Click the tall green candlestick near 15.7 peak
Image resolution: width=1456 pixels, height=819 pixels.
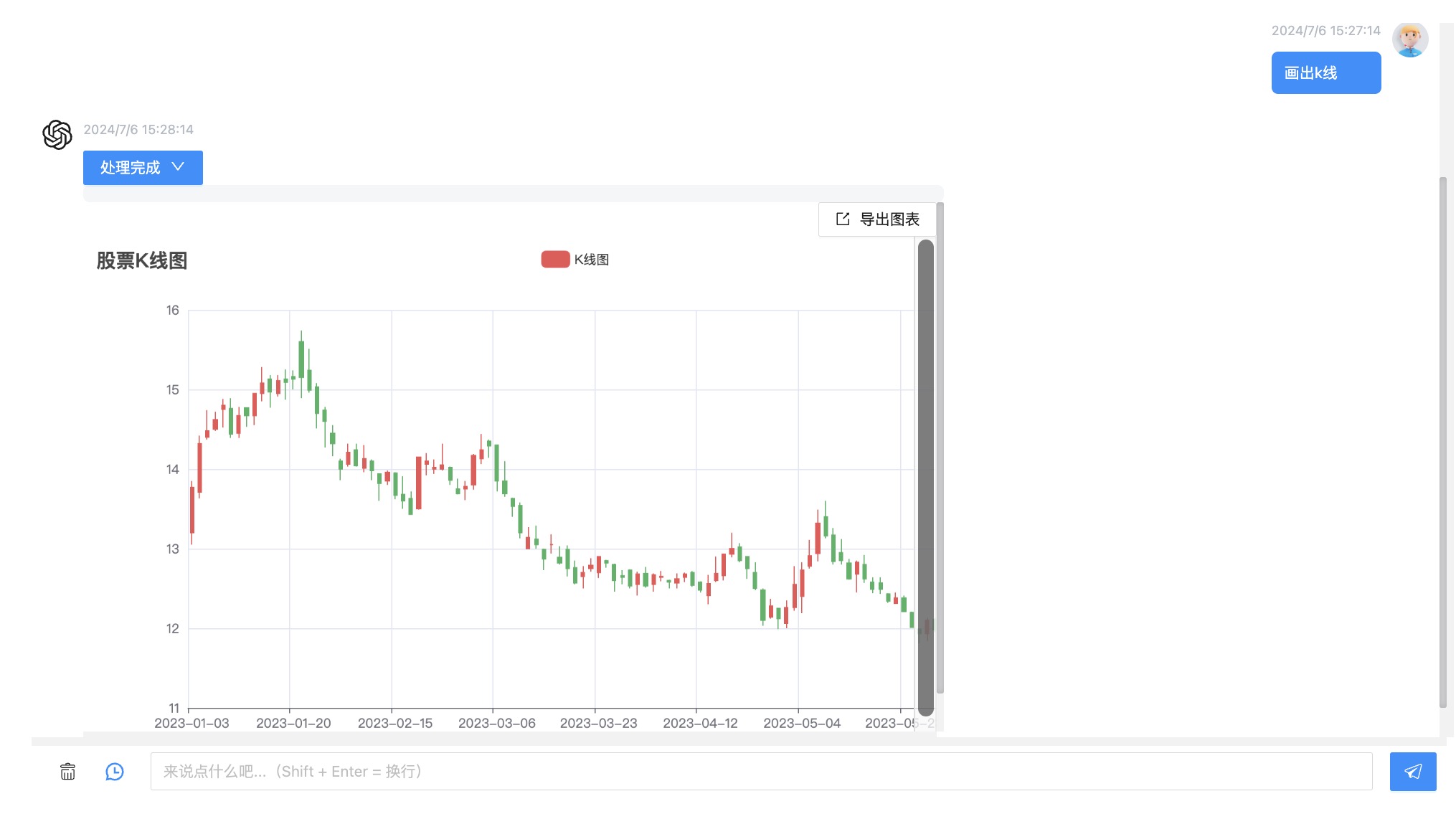(x=301, y=359)
